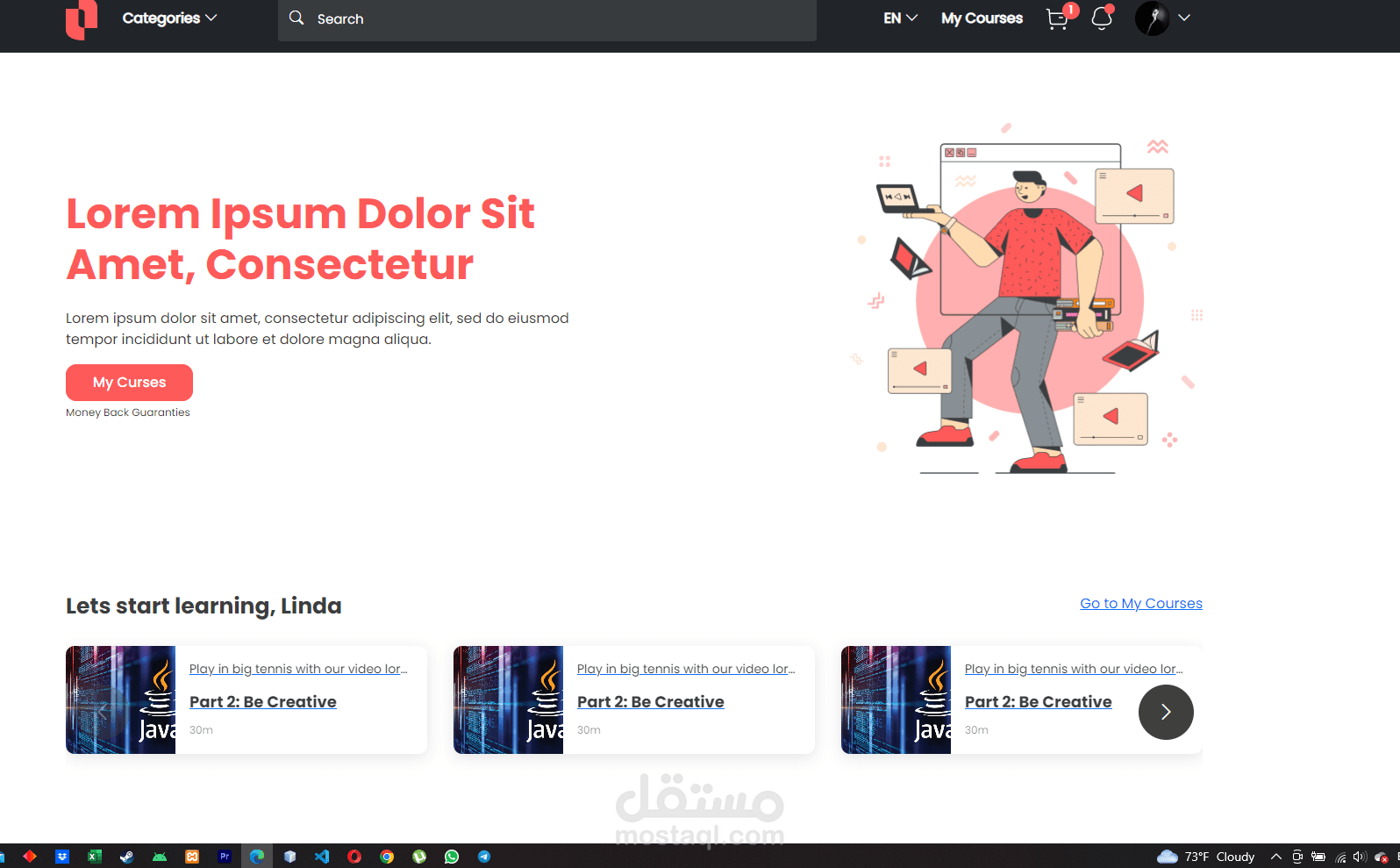Click the OneDrive error tray icon
Image resolution: width=1400 pixels, height=868 pixels.
pyautogui.click(x=1382, y=857)
